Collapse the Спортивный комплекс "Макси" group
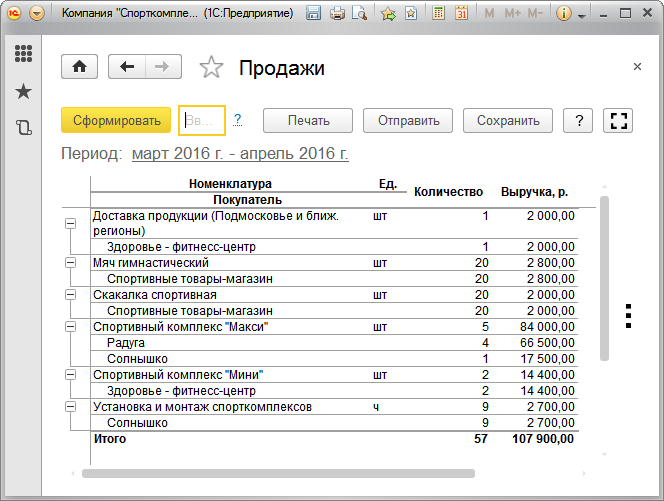The height and width of the screenshot is (501, 664). tap(70, 326)
